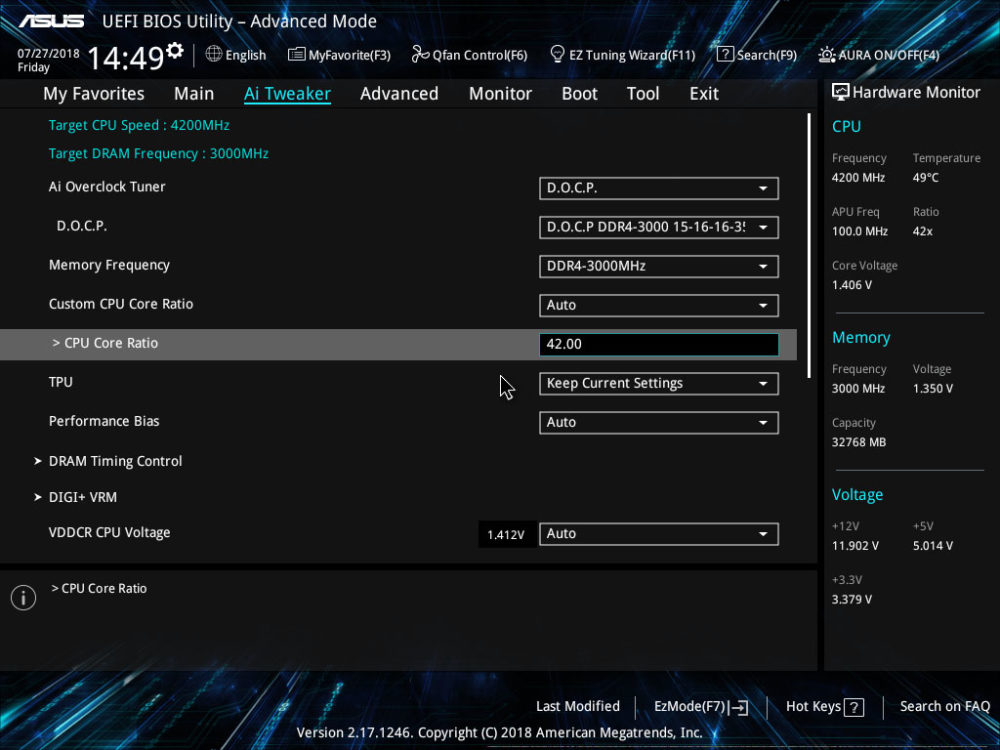This screenshot has width=1000, height=750.
Task: Open the Memory Frequency dropdown
Action: [x=659, y=266]
